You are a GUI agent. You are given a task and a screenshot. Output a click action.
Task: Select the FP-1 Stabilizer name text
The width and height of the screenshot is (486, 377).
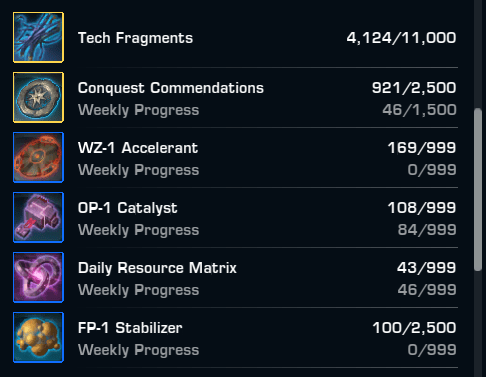pos(130,328)
